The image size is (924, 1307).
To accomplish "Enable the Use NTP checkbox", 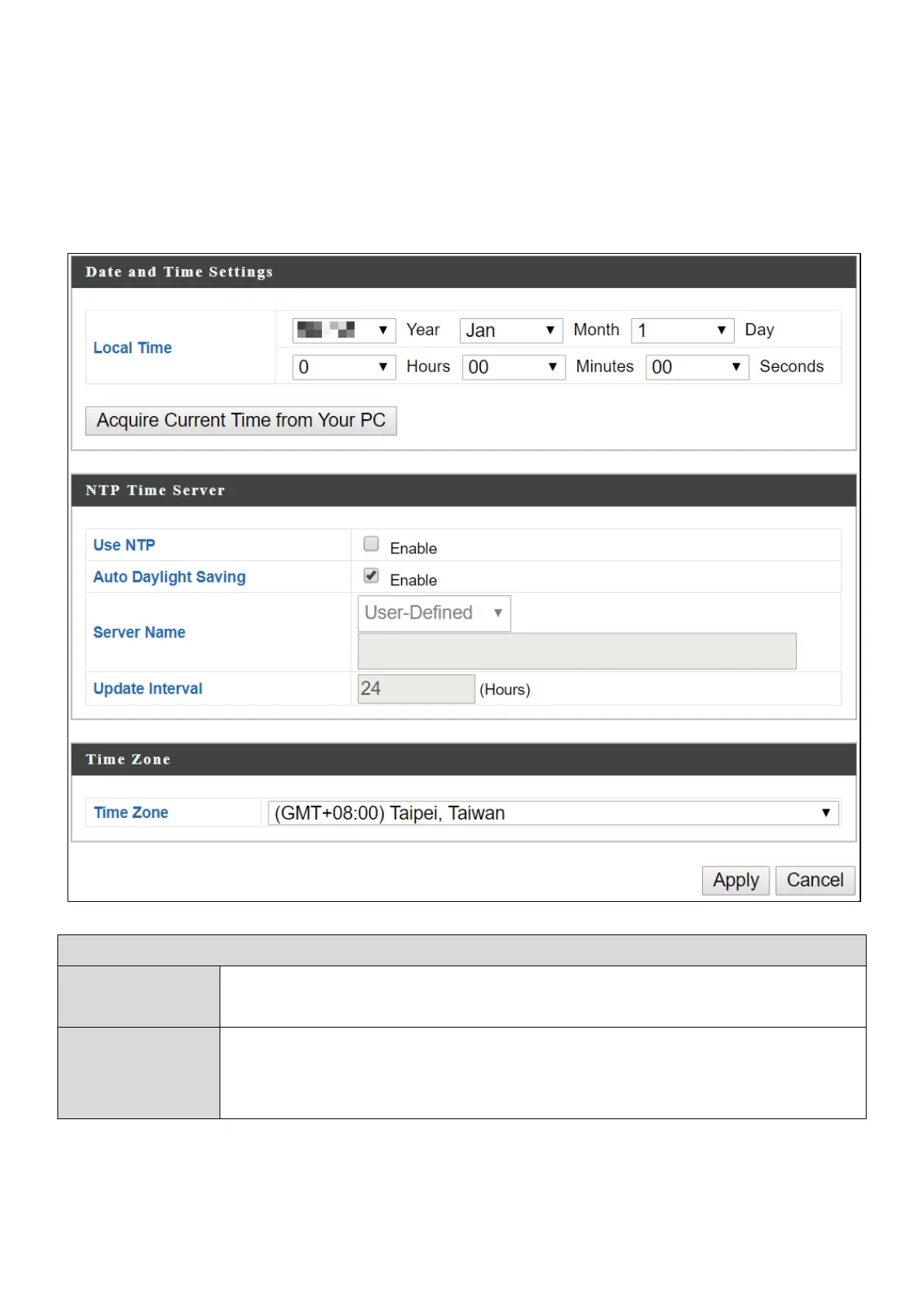I will tap(372, 544).
